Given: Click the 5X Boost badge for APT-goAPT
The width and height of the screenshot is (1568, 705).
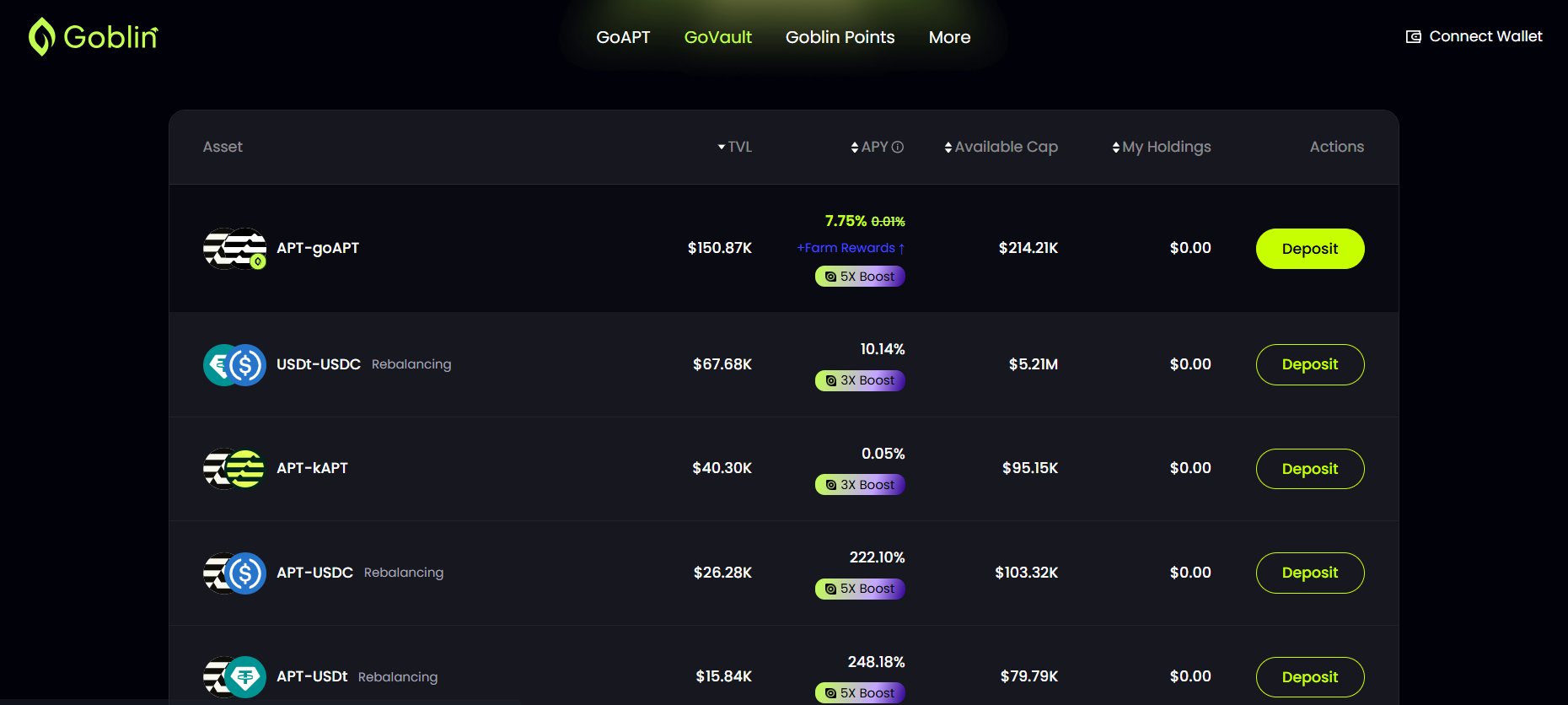Looking at the screenshot, I should (x=860, y=277).
